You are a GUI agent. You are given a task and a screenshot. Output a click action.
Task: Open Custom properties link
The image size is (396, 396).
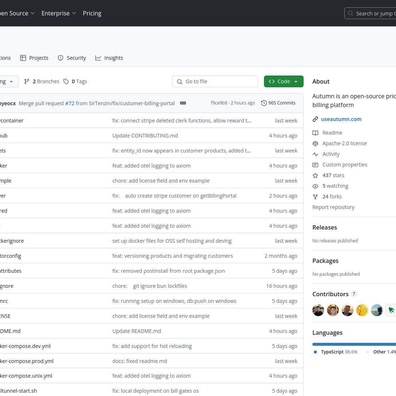pyautogui.click(x=345, y=165)
